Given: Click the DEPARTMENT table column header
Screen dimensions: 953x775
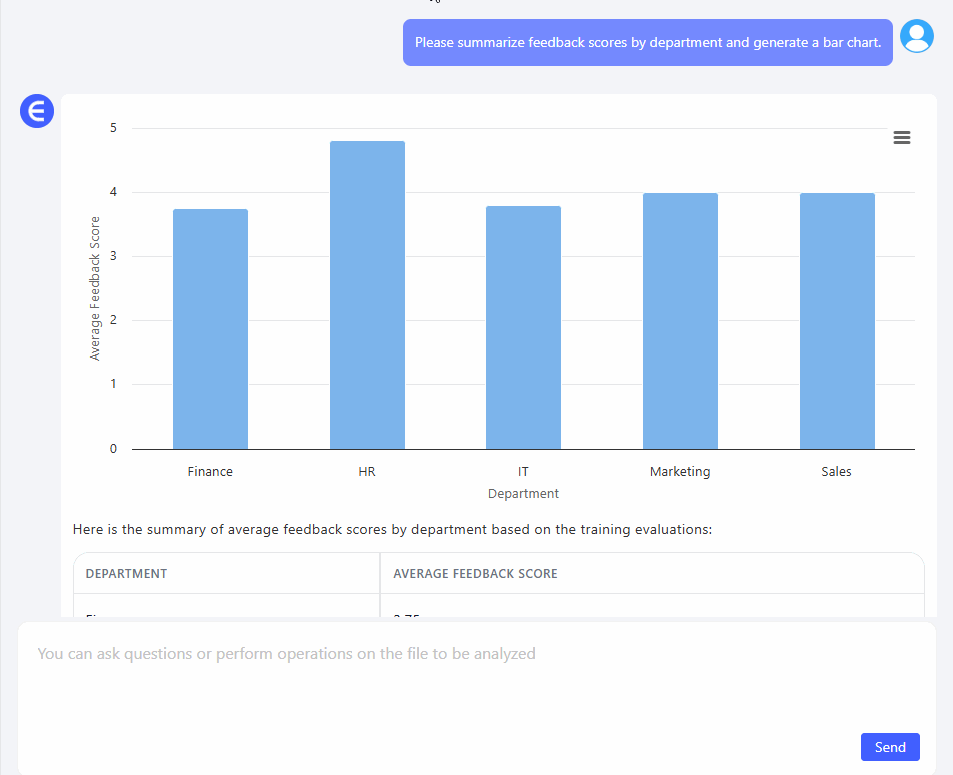Looking at the screenshot, I should (x=126, y=574).
